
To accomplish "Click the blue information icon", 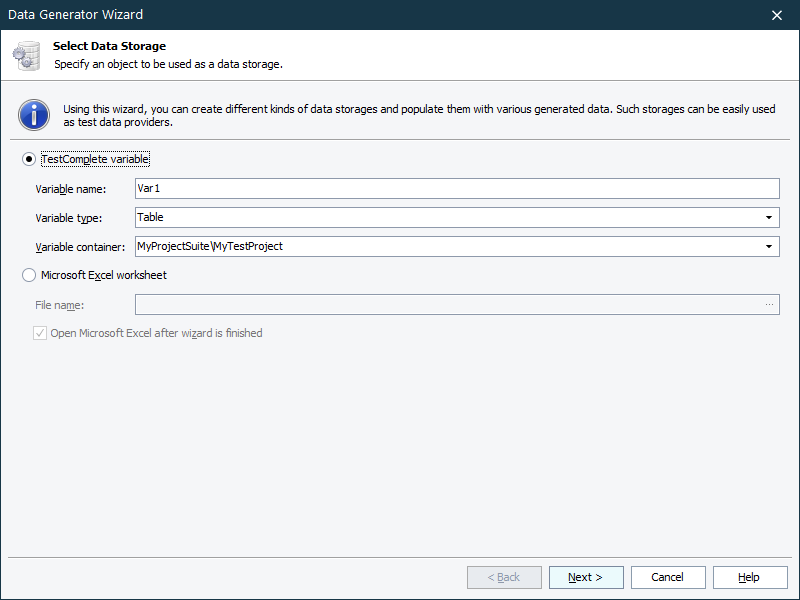I will (x=35, y=113).
